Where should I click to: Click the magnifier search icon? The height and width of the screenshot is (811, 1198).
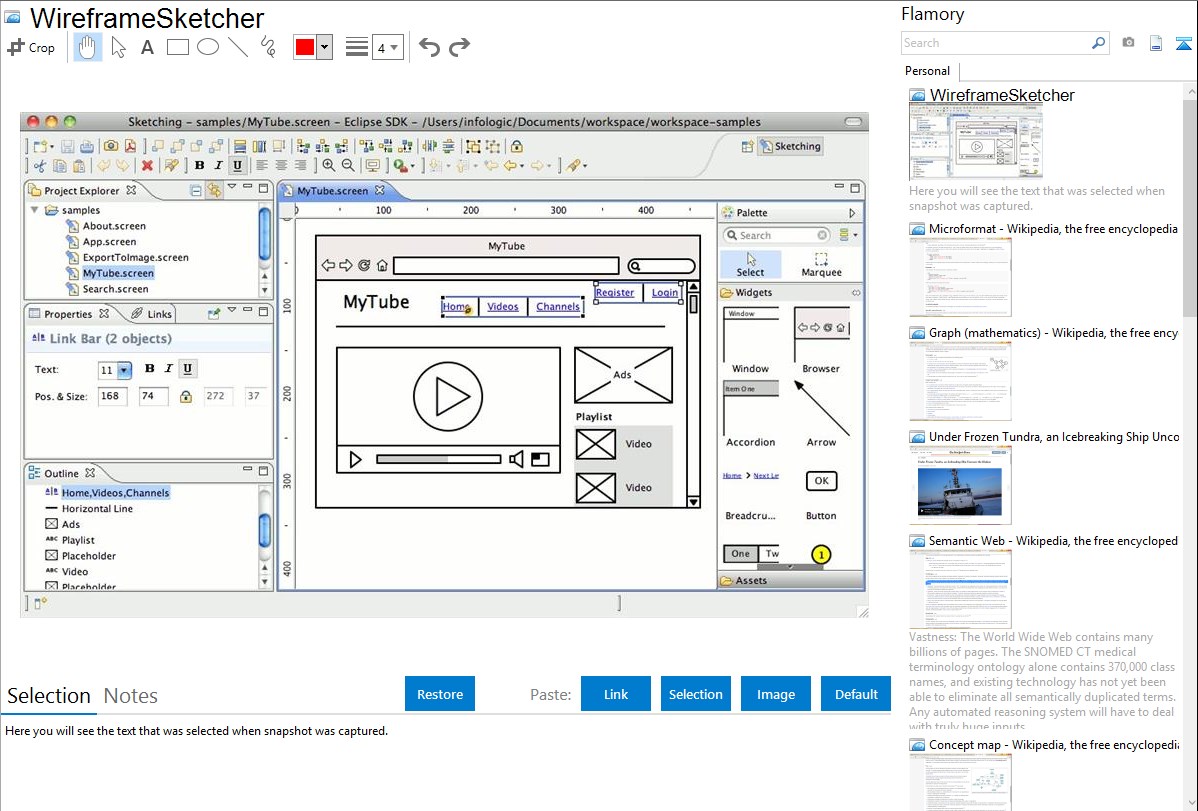[x=1099, y=43]
